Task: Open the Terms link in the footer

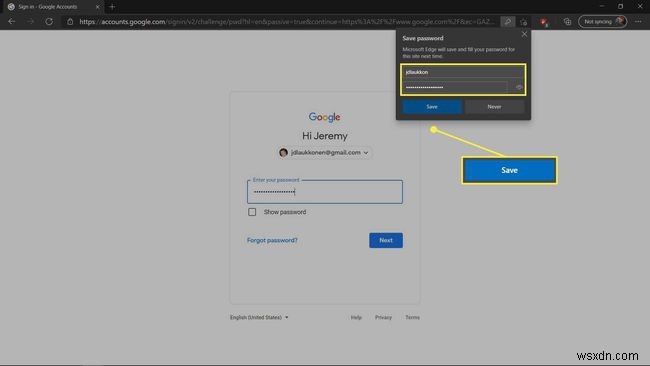Action: click(412, 318)
